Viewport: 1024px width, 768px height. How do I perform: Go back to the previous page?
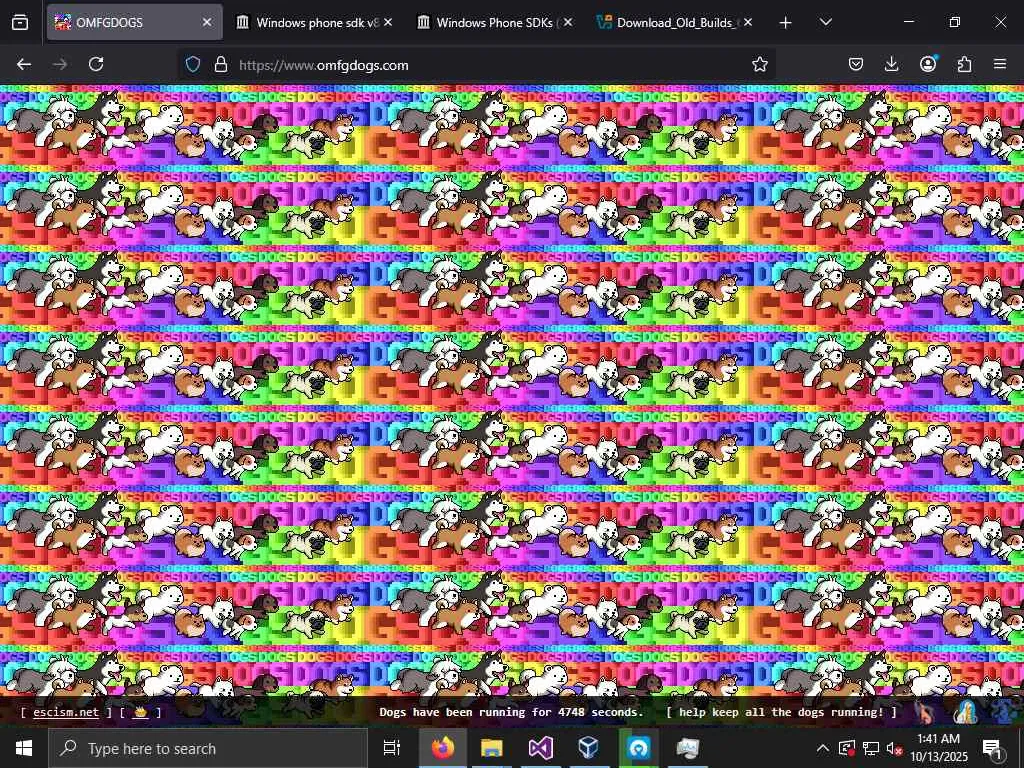coord(24,64)
